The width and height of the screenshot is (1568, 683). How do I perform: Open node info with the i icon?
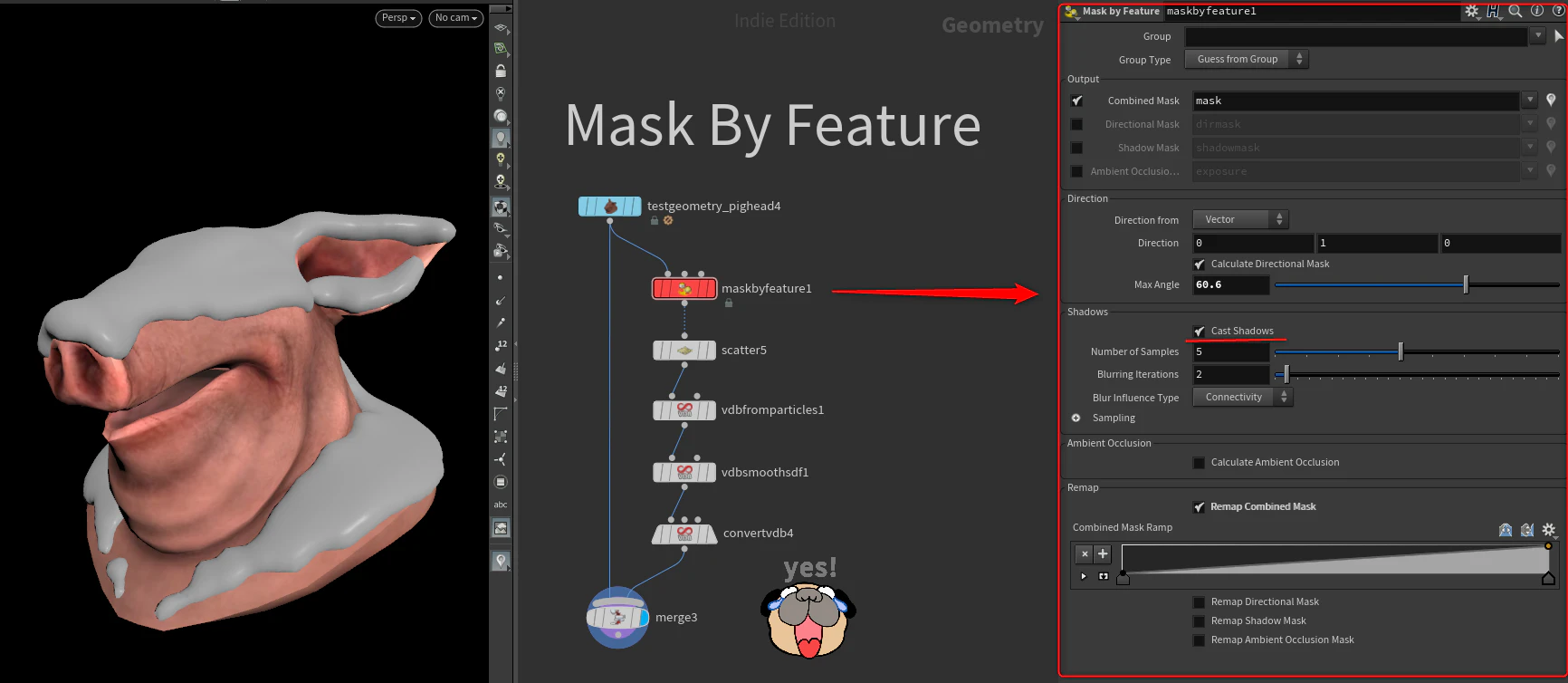[1537, 12]
